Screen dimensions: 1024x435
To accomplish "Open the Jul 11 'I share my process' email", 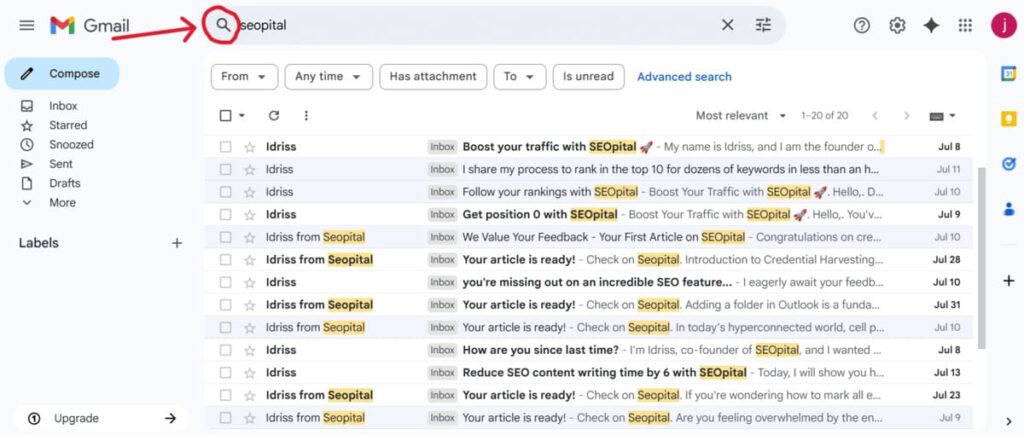I will point(588,170).
